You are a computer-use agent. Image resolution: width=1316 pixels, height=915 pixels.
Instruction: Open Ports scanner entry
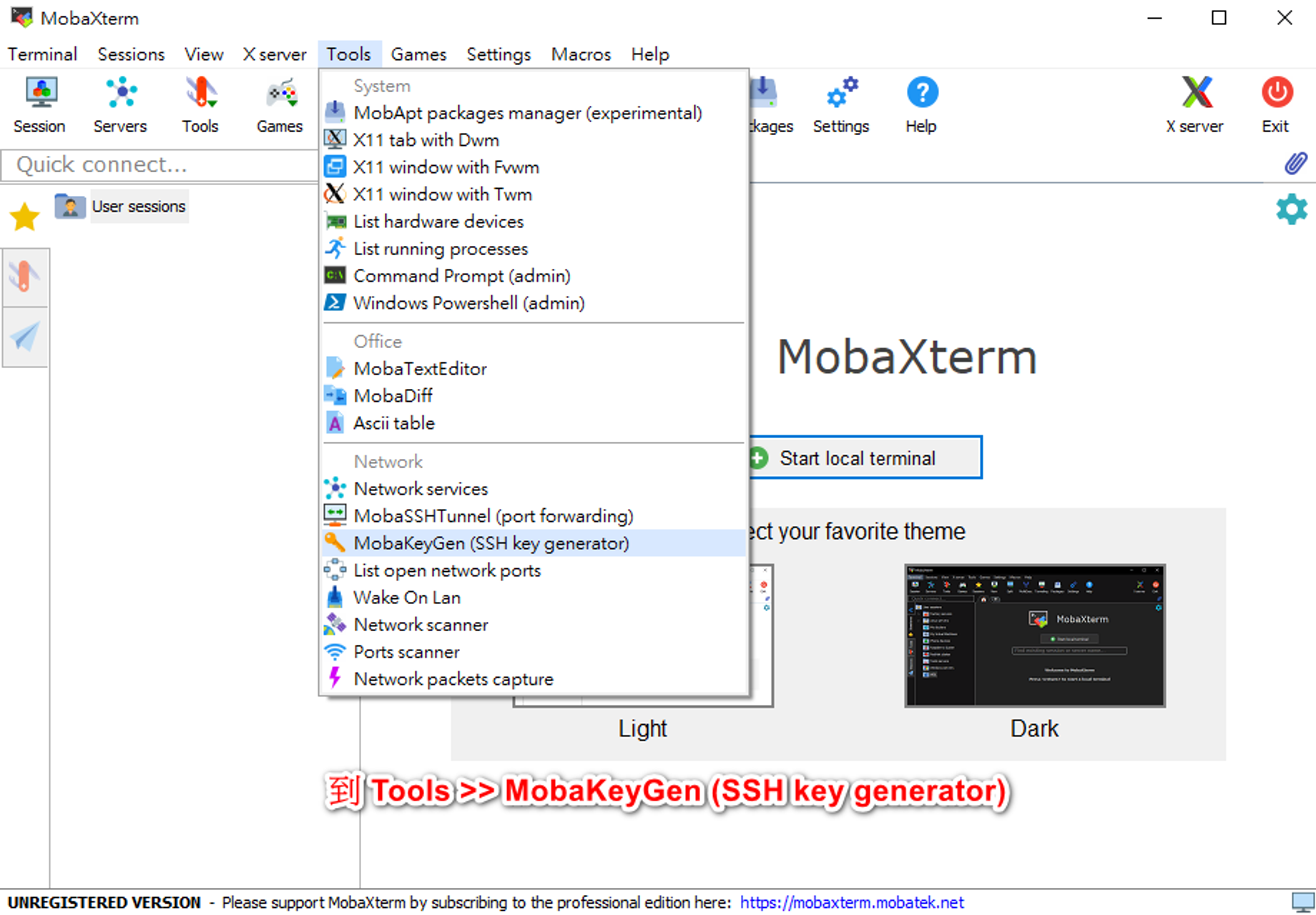[534, 652]
